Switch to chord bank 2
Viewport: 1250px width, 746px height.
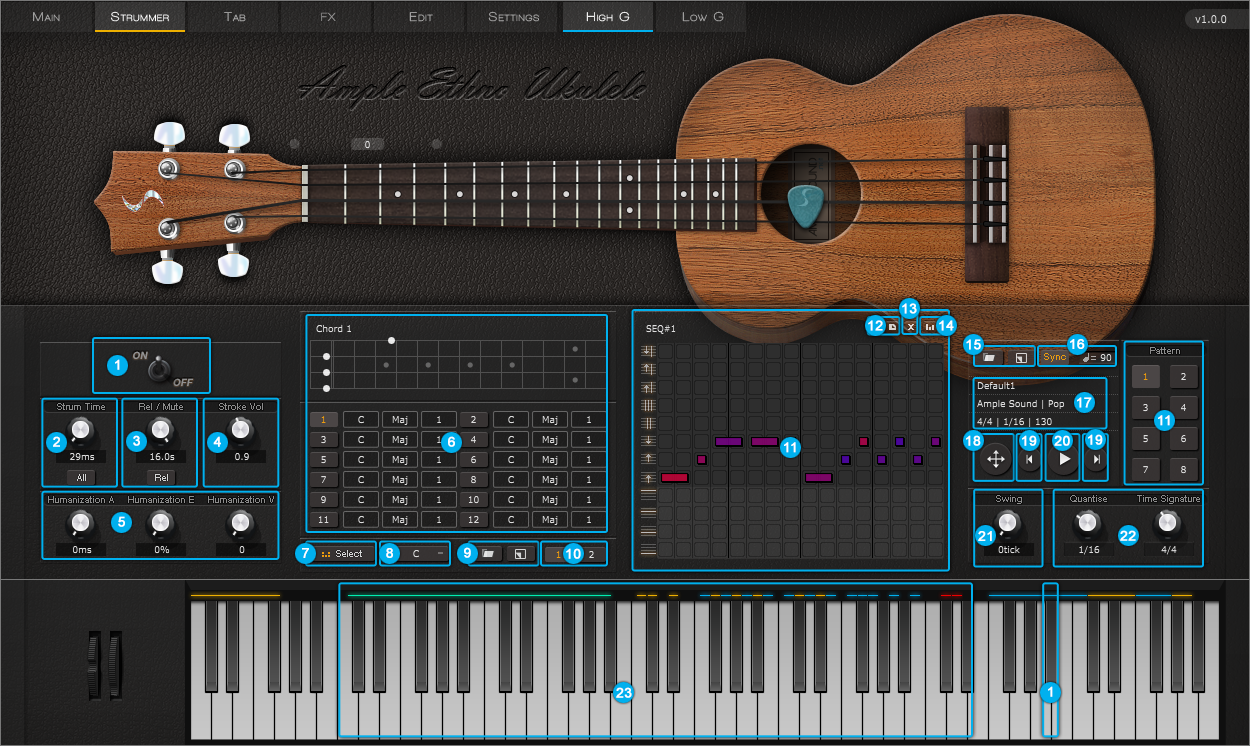591,553
